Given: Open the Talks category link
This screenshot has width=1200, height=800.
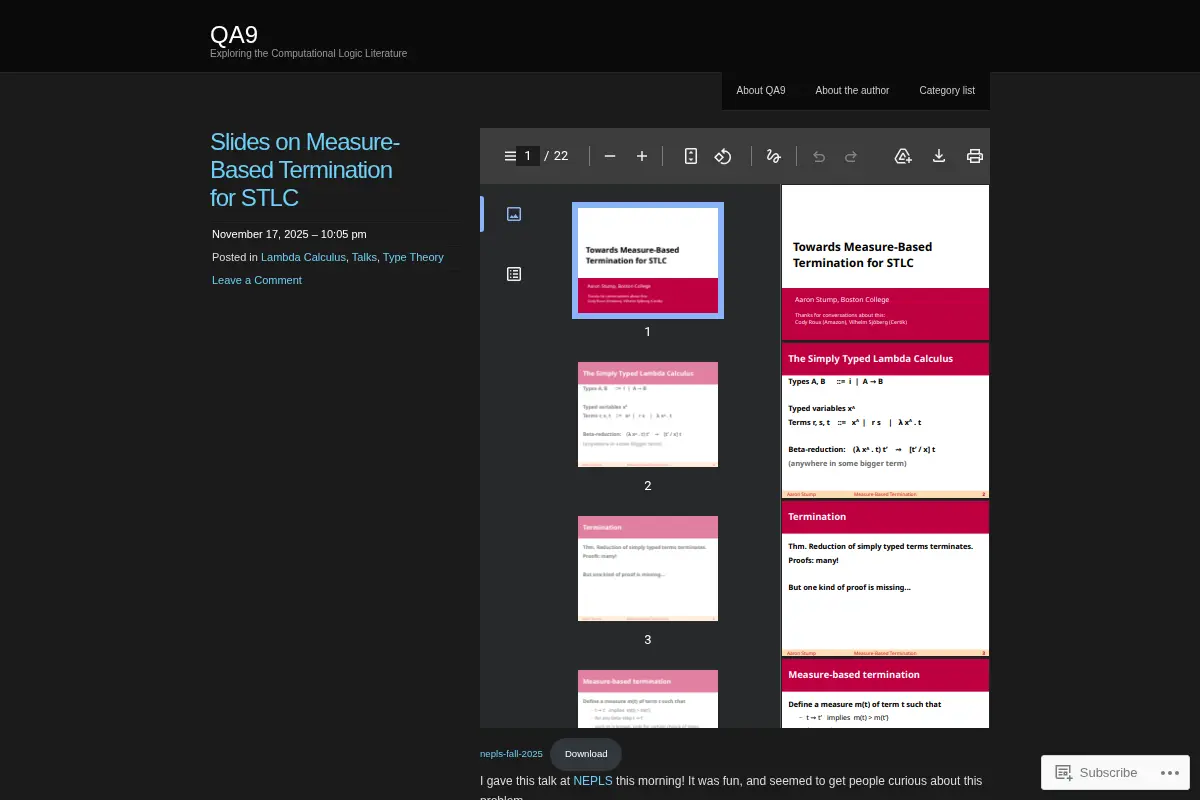Looking at the screenshot, I should point(364,257).
